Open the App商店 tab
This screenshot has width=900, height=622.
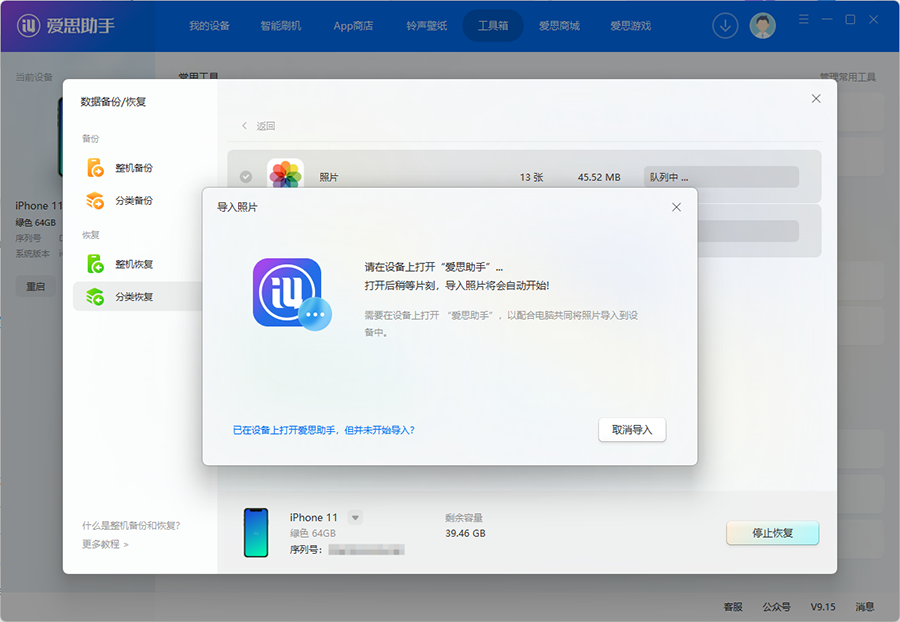coord(353,26)
